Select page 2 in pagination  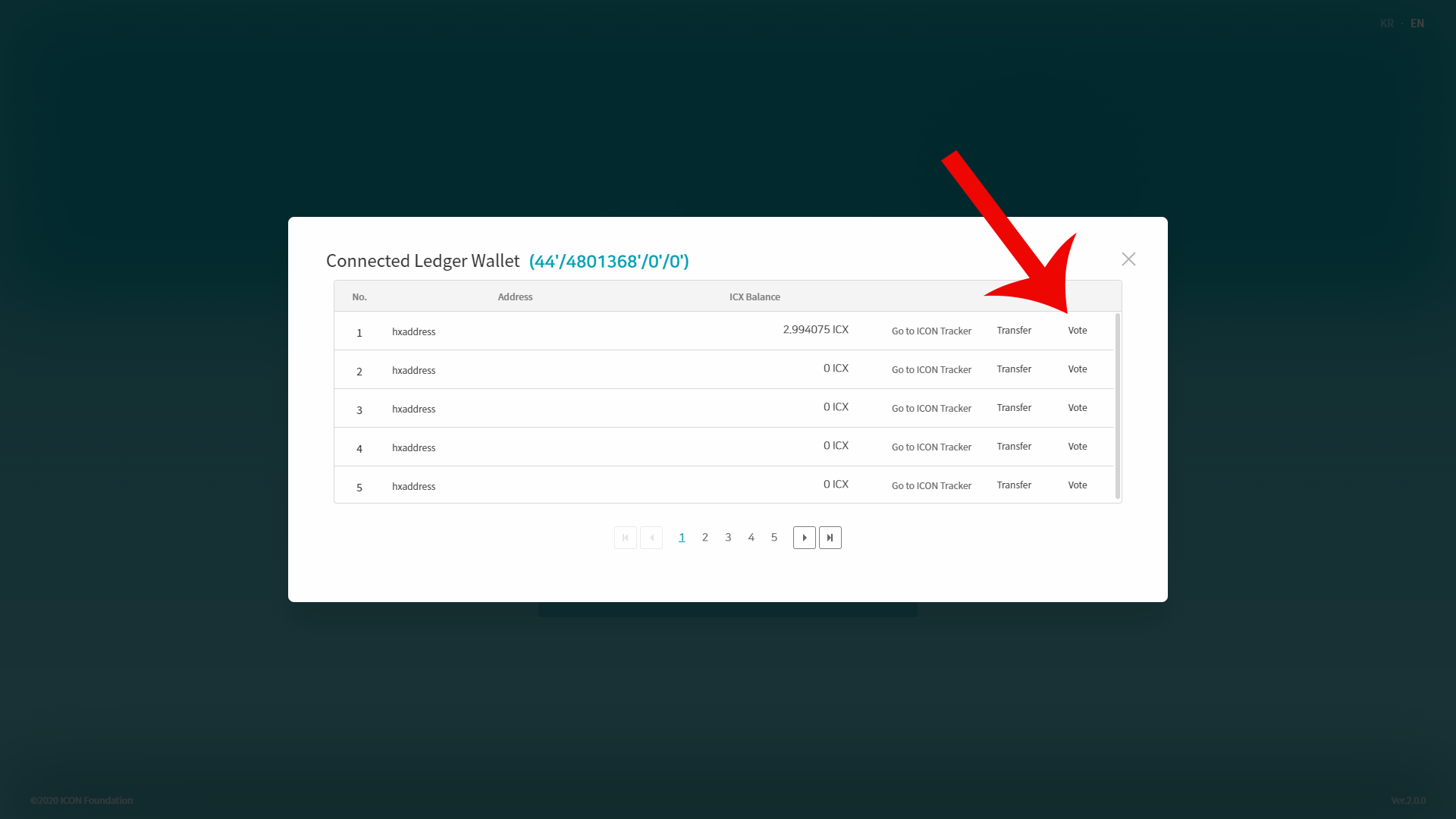704,538
